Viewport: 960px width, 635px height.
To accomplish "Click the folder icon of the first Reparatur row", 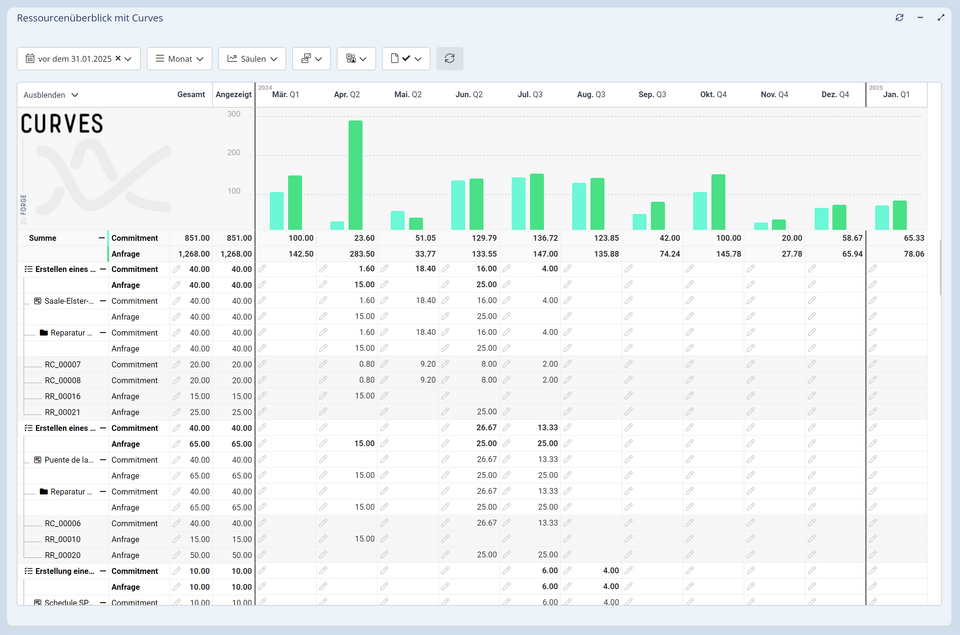I will pos(44,333).
